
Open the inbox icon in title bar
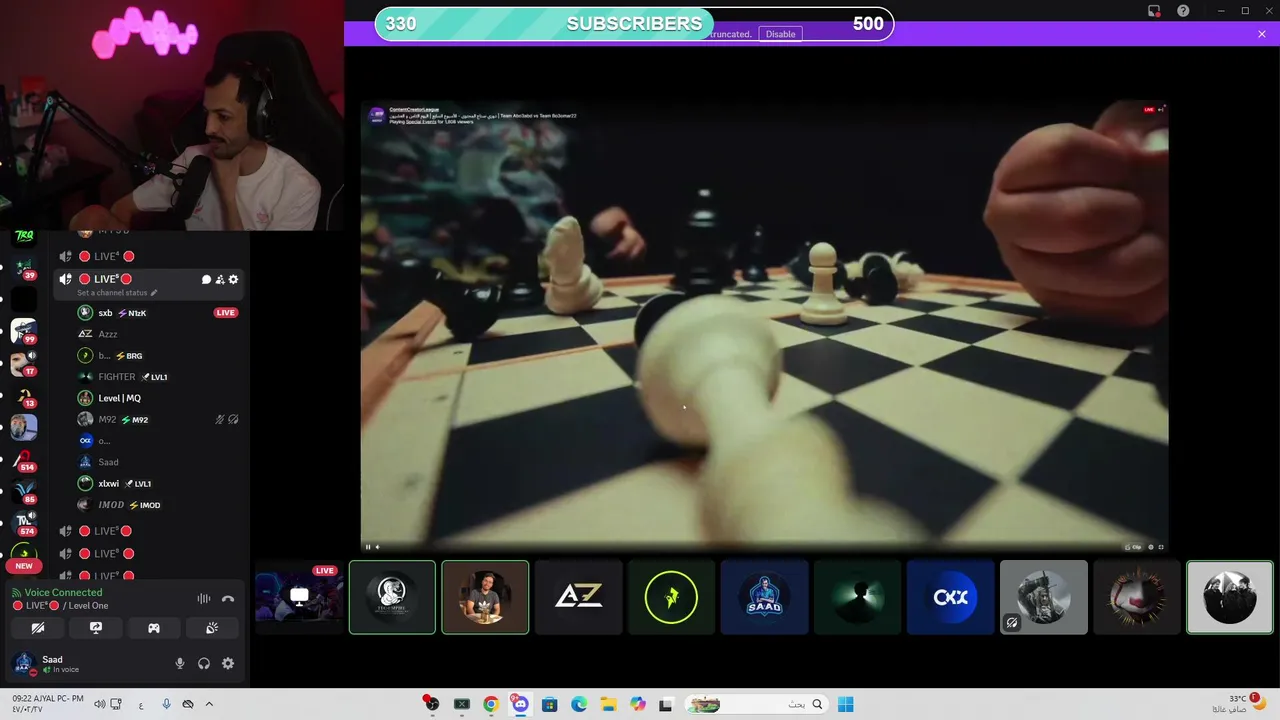(1154, 11)
